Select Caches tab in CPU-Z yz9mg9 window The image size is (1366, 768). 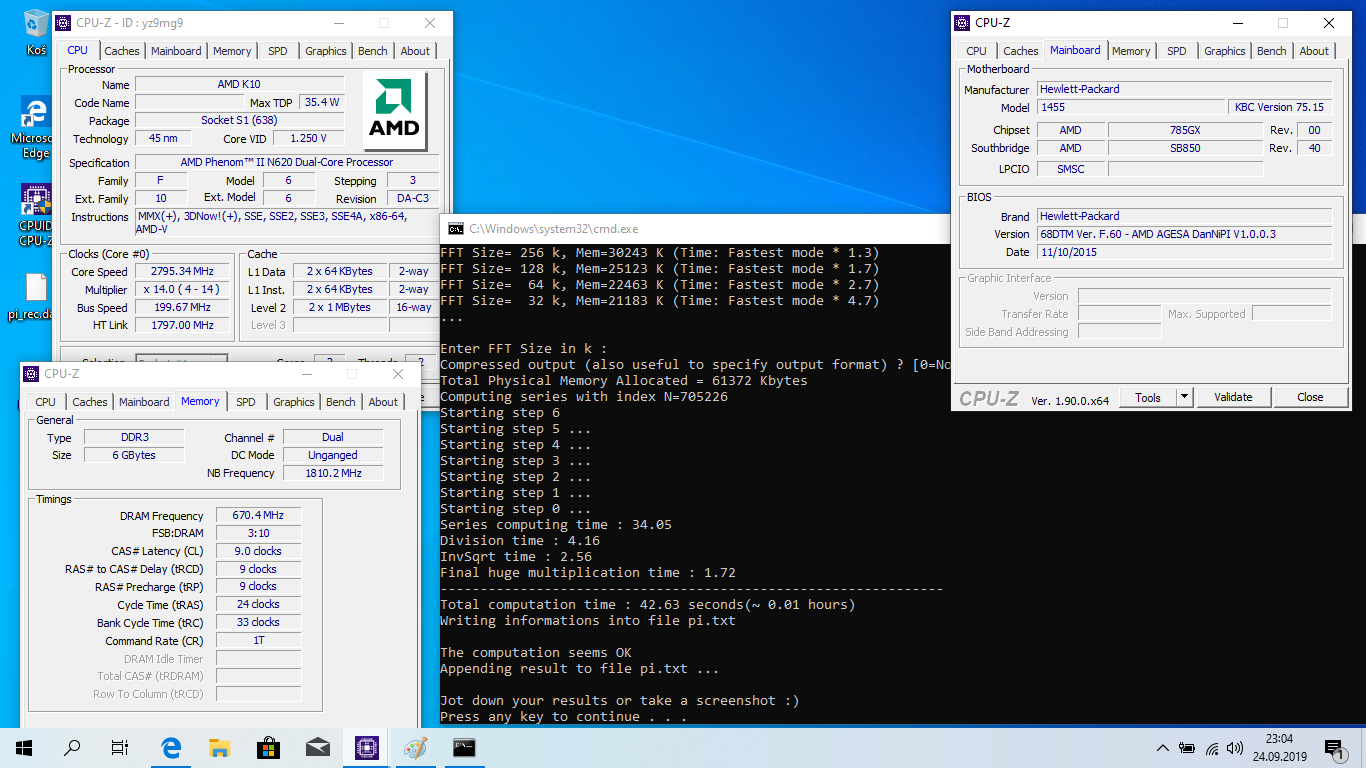pyautogui.click(x=122, y=51)
